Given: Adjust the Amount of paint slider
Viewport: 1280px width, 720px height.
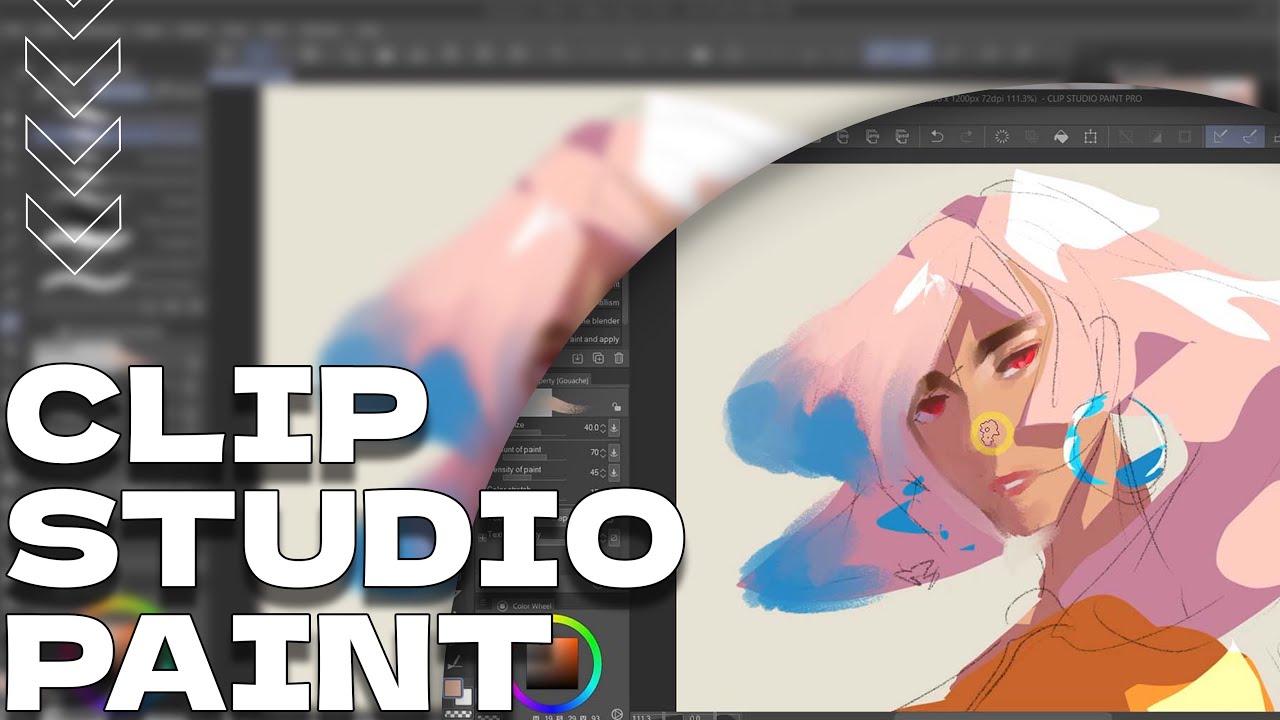Looking at the screenshot, I should coord(535,458).
